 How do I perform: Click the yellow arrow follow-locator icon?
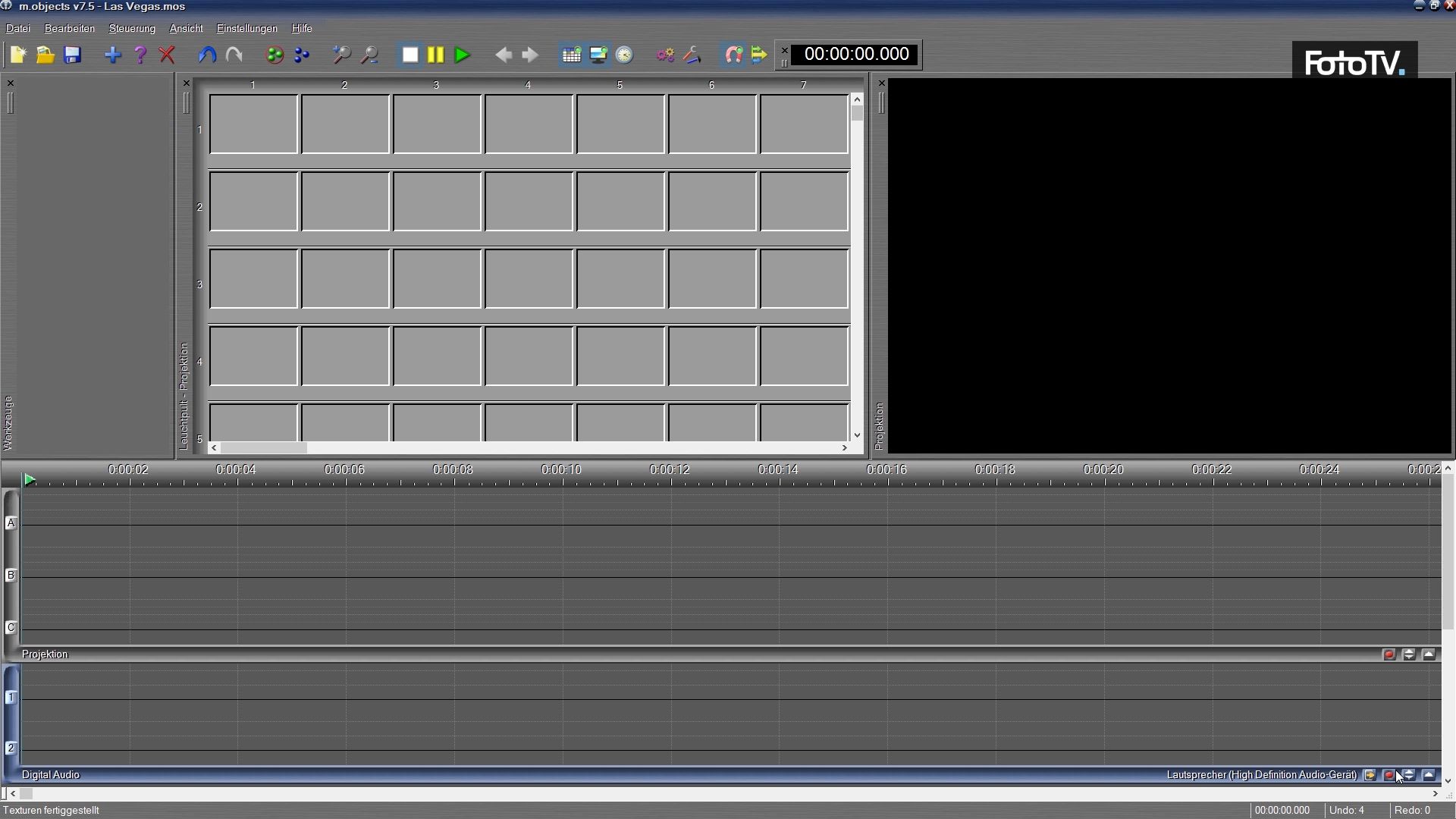tap(759, 55)
